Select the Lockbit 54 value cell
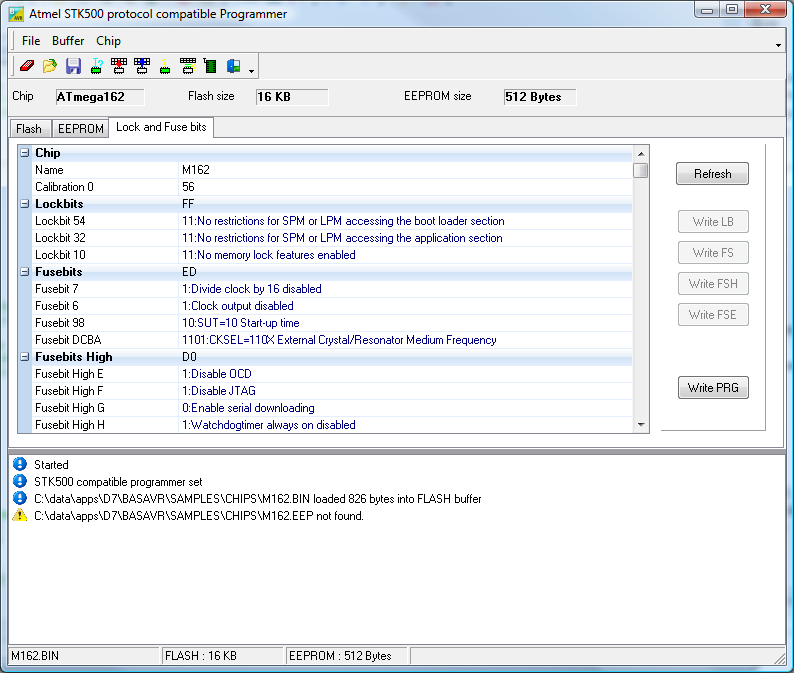Viewport: 794px width, 673px height. [x=405, y=221]
